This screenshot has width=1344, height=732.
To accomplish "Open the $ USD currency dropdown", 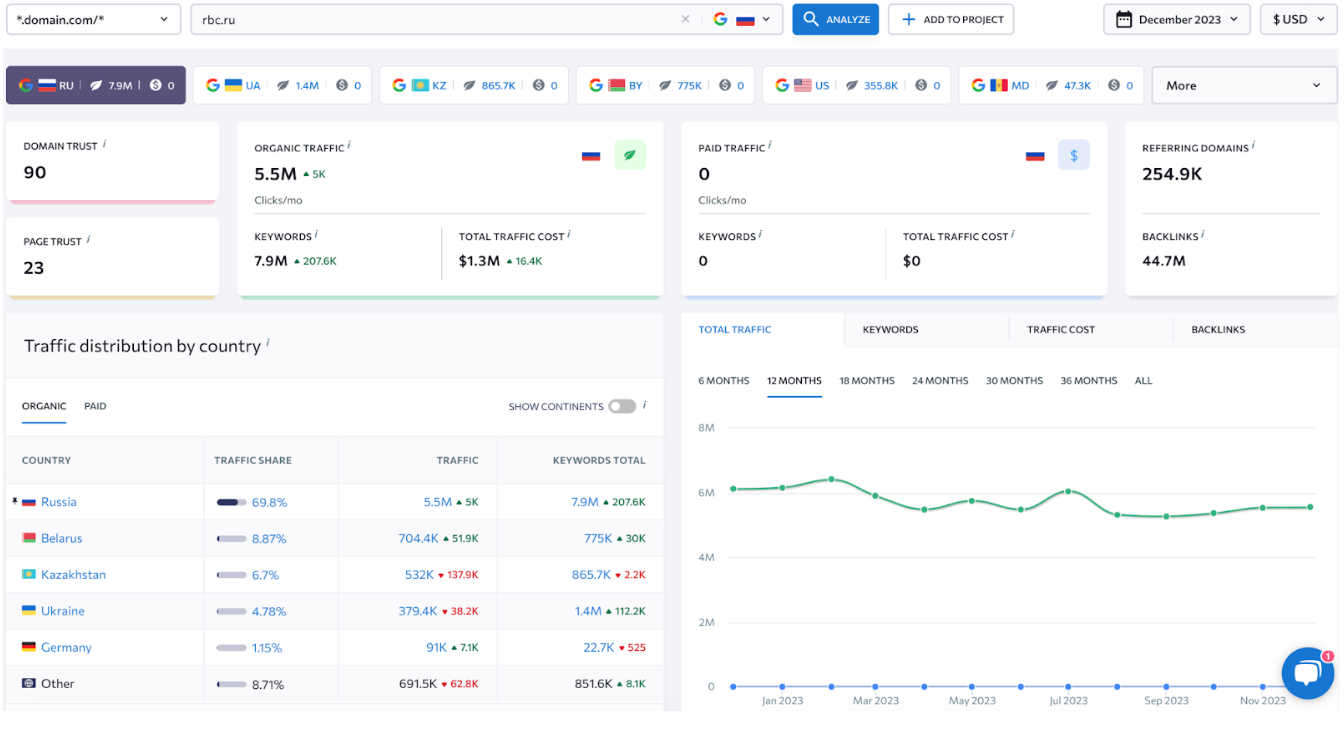I will pos(1298,19).
